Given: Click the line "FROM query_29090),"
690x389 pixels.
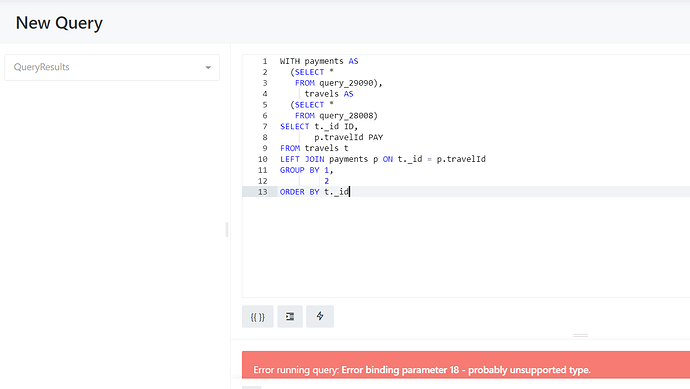Looking at the screenshot, I should point(338,83).
